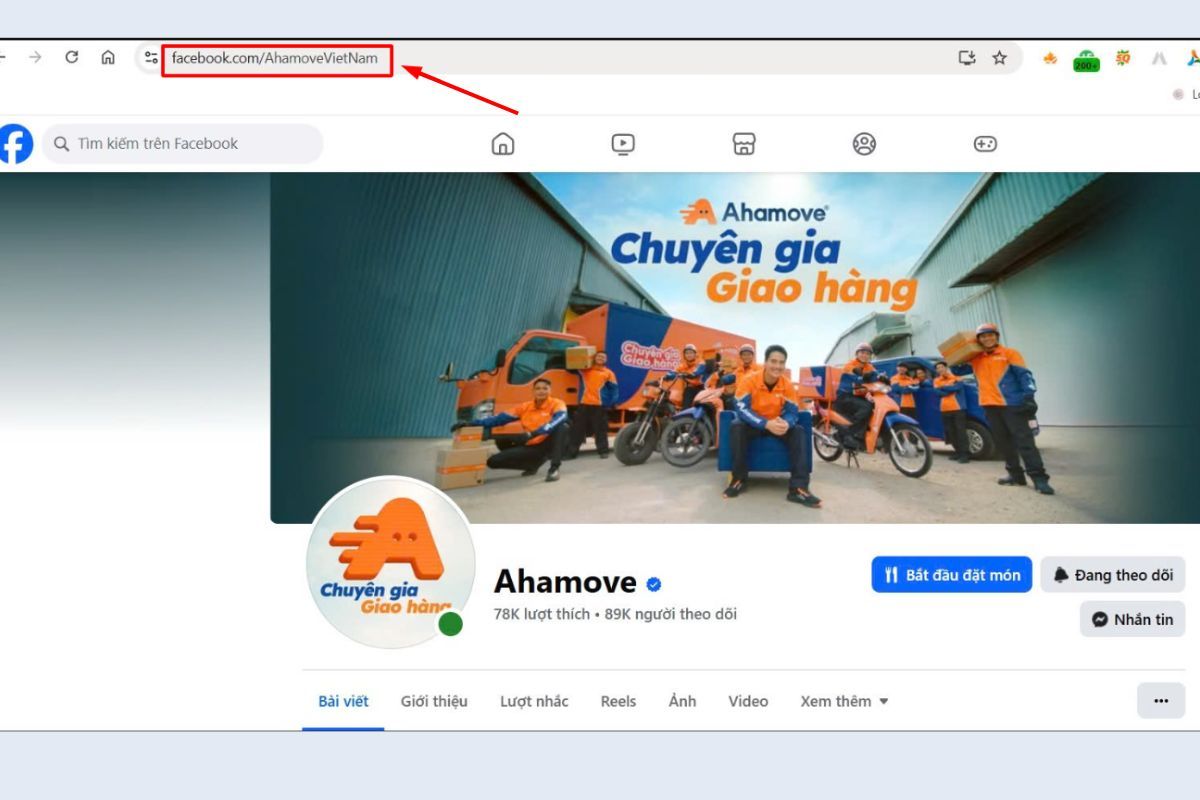Screen dimensions: 1200x800
Task: Open the Facebook Groups icon
Action: tap(864, 144)
